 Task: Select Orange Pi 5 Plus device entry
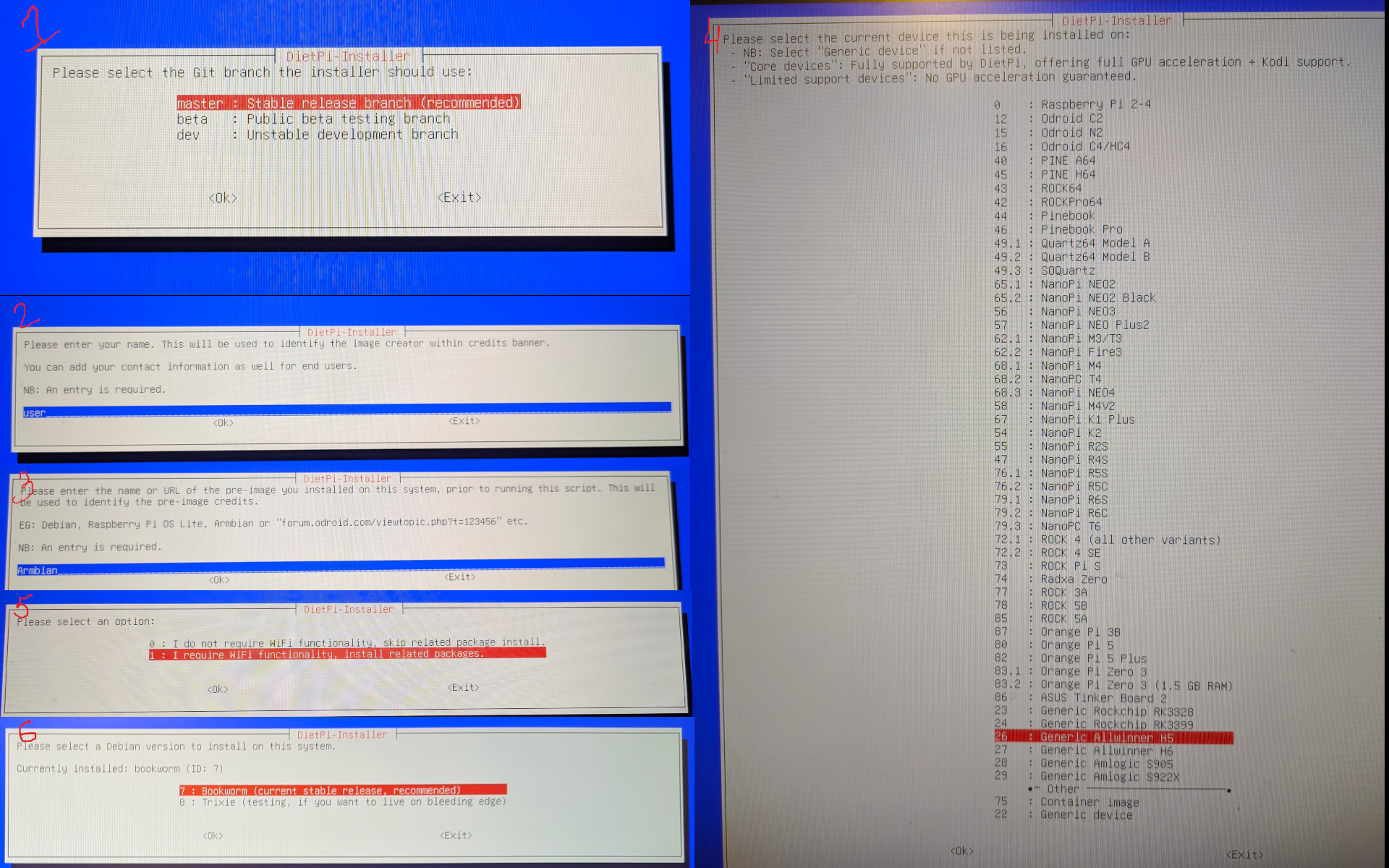pyautogui.click(x=1071, y=658)
